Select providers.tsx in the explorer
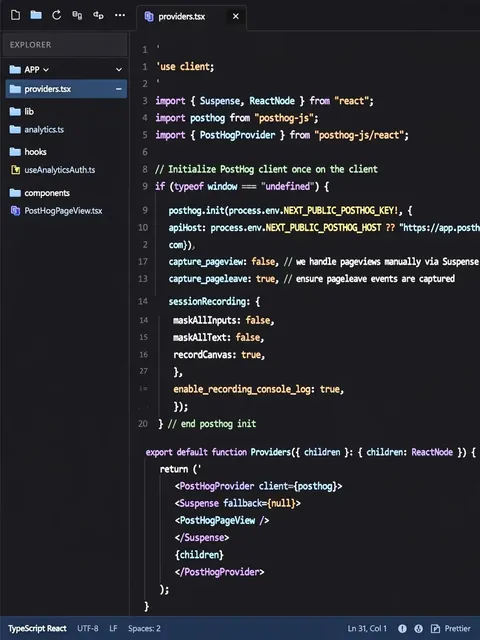This screenshot has width=480, height=640. (66, 89)
